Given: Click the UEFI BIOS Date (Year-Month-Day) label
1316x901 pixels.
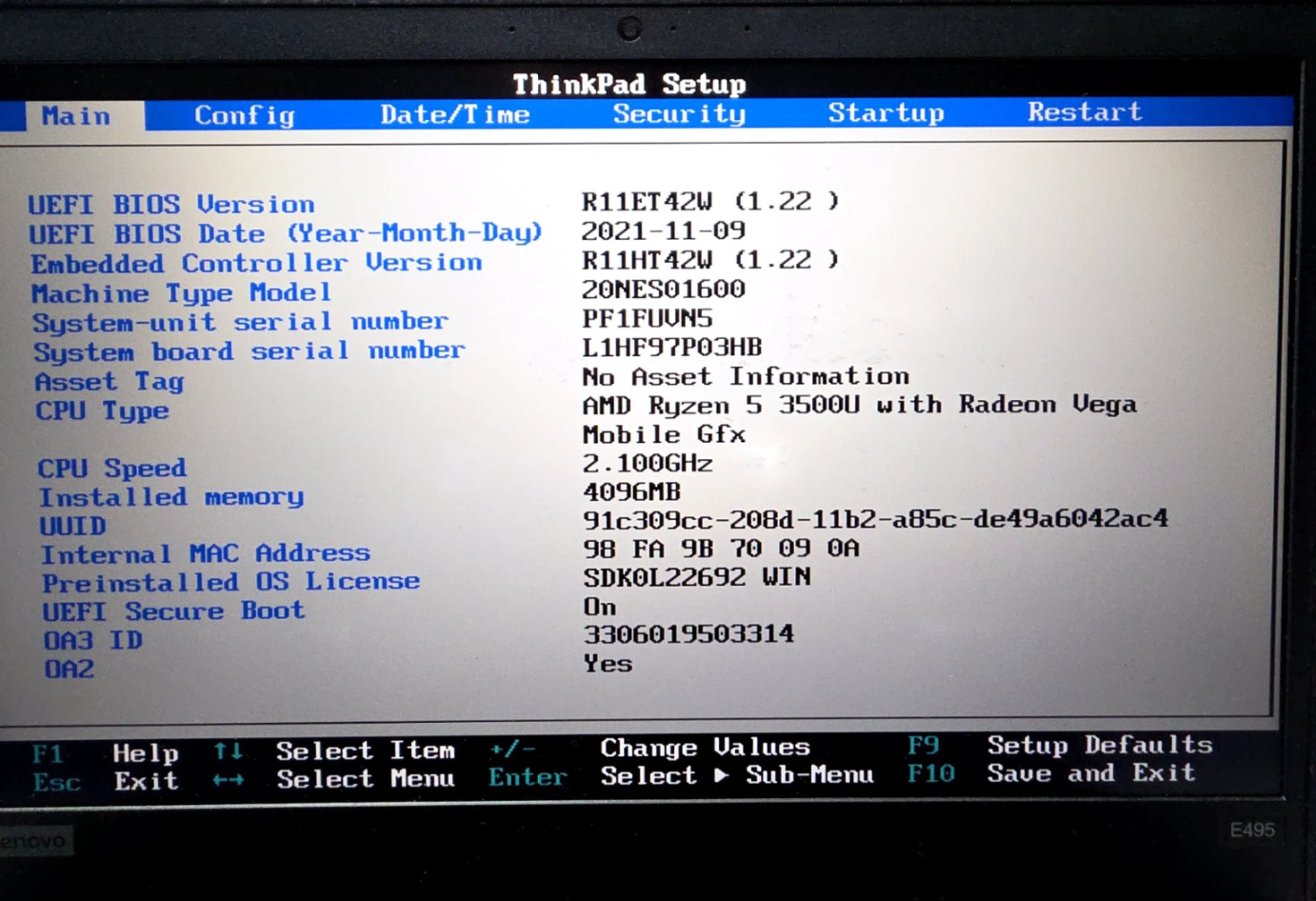Looking at the screenshot, I should pyautogui.click(x=286, y=233).
